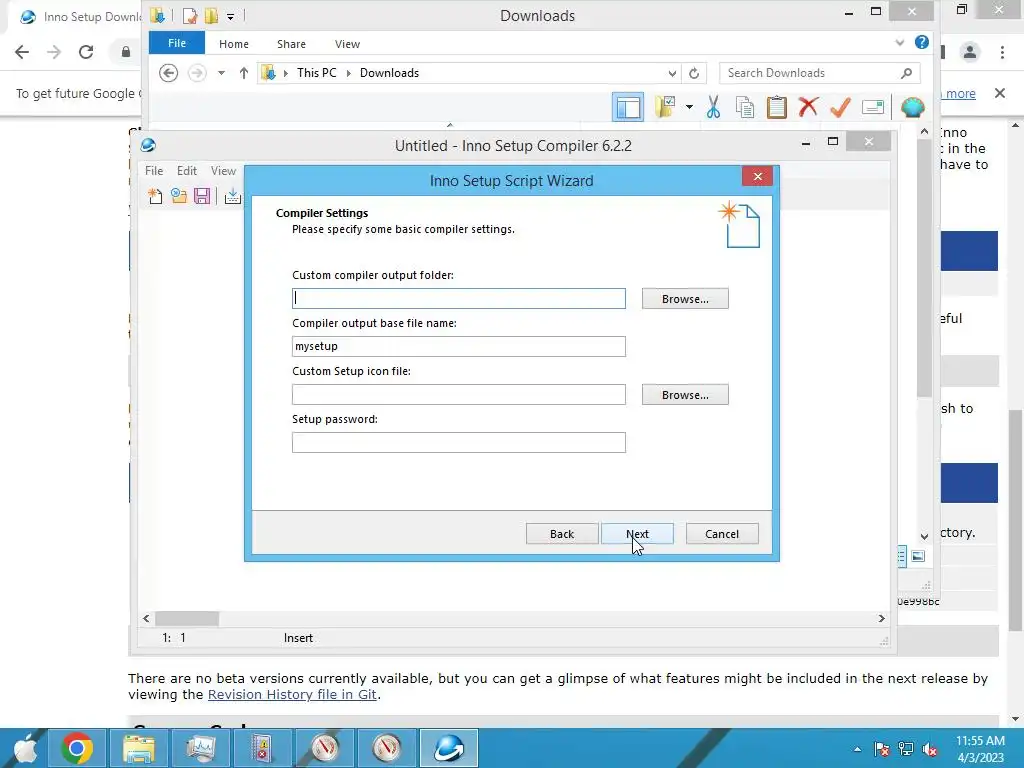1024x768 pixels.
Task: Cancel the Inno Setup Script Wizard
Action: [x=722, y=534]
